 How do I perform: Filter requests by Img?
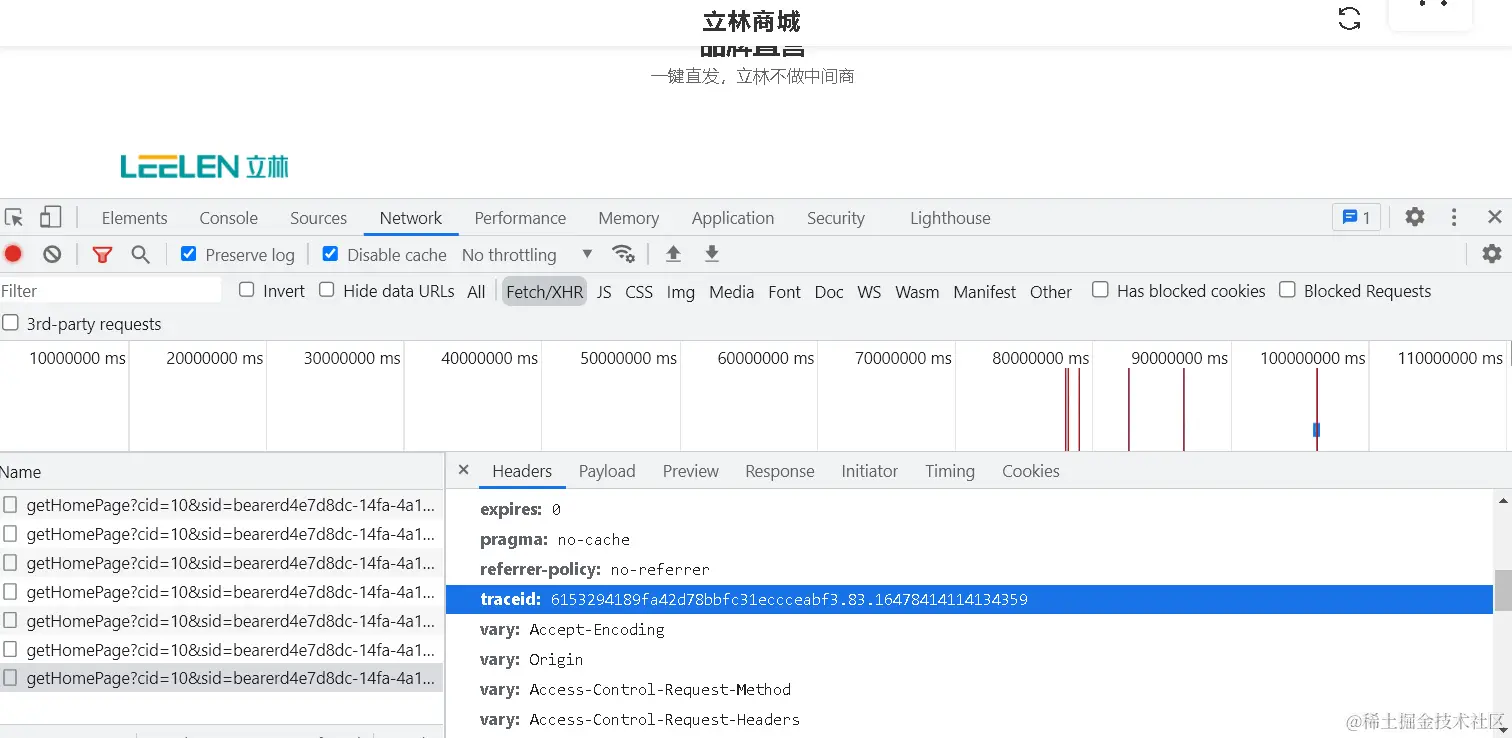[x=680, y=291]
